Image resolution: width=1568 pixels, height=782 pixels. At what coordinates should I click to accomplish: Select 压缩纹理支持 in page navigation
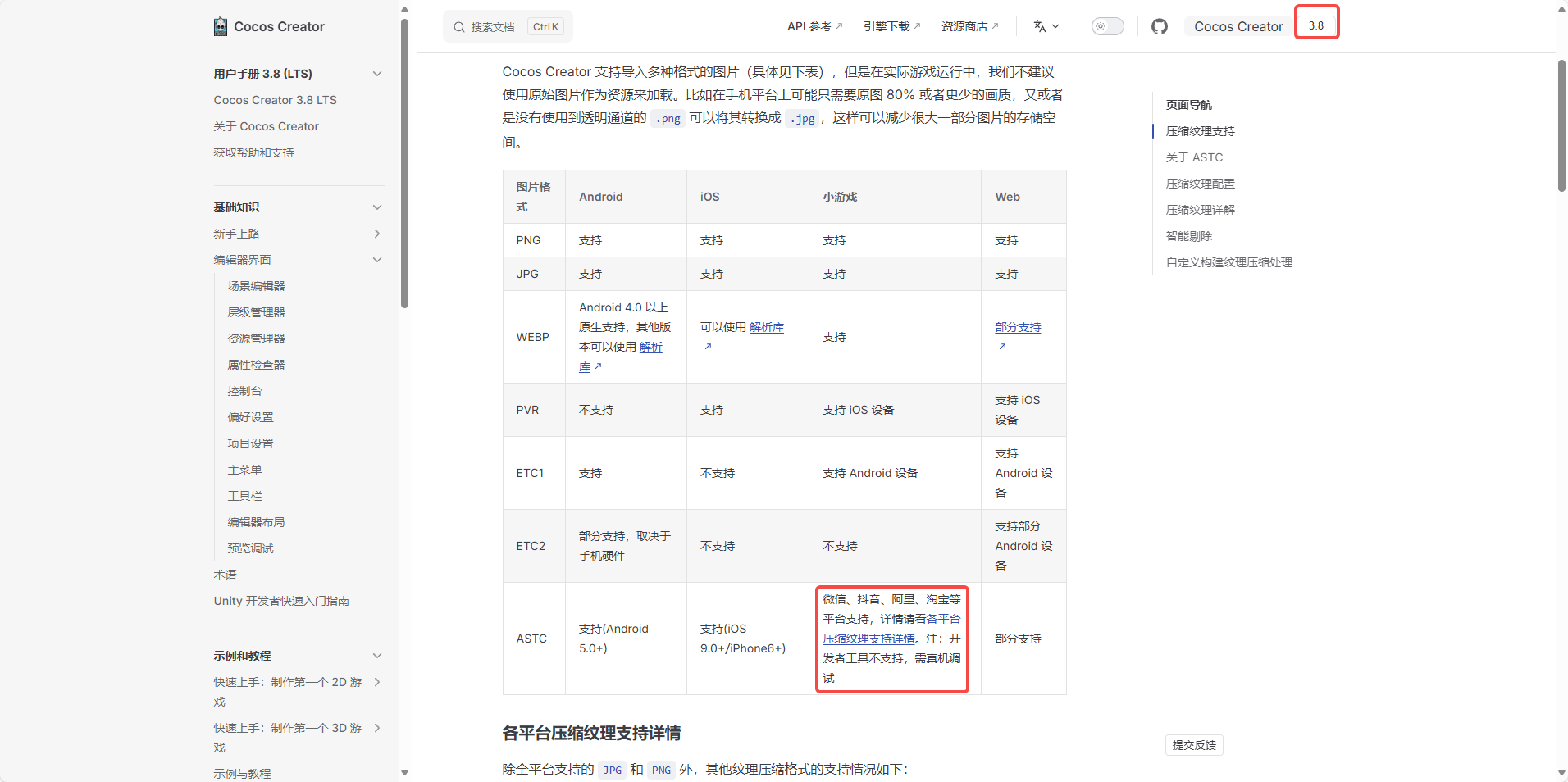click(x=1201, y=131)
